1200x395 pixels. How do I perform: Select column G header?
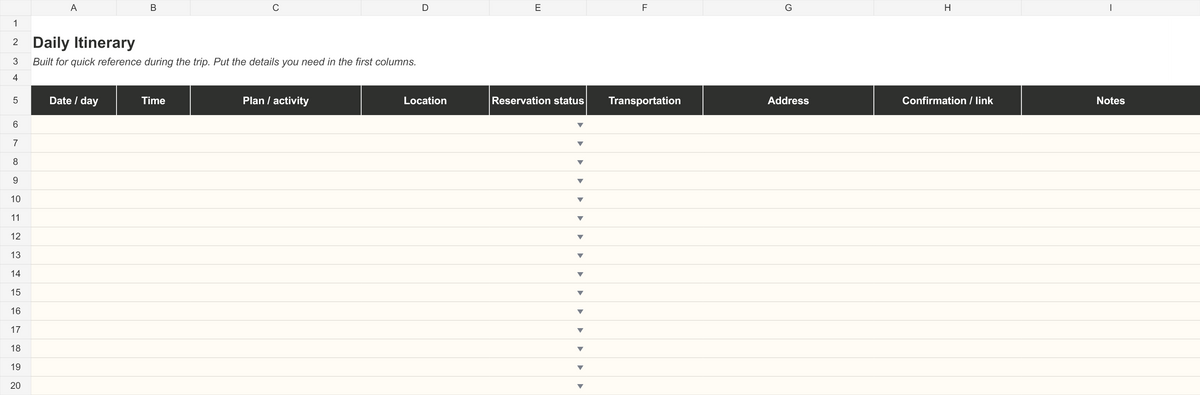coord(788,8)
